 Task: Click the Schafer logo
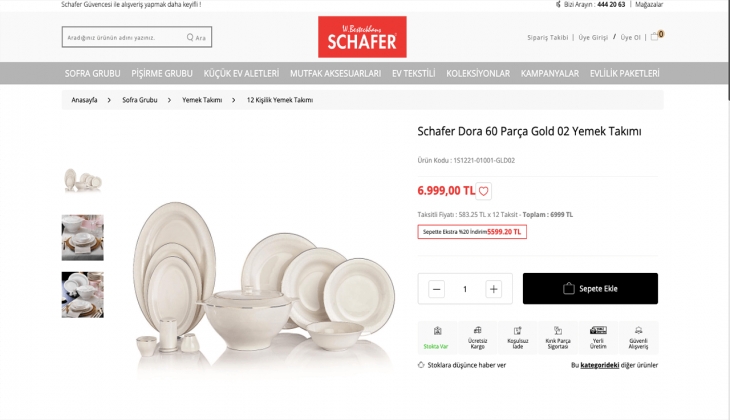click(362, 37)
